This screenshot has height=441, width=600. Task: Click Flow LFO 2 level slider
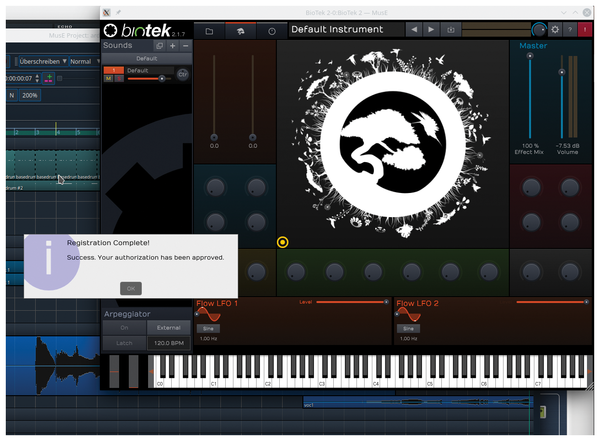553,302
